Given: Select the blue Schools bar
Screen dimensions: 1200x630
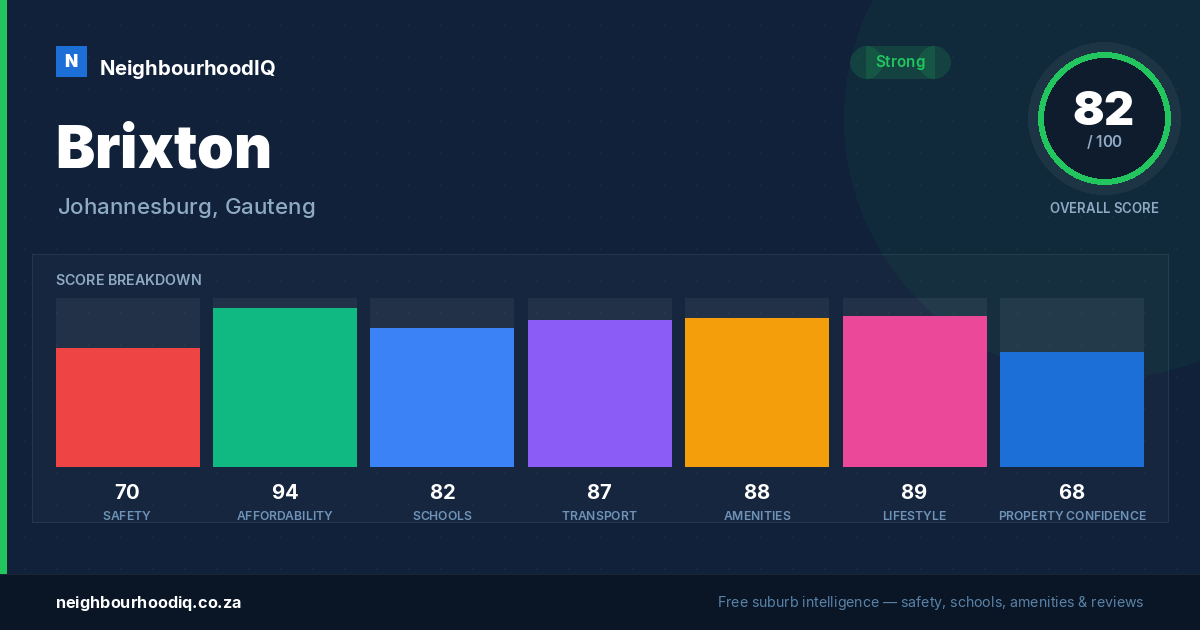Looking at the screenshot, I should pyautogui.click(x=442, y=397).
